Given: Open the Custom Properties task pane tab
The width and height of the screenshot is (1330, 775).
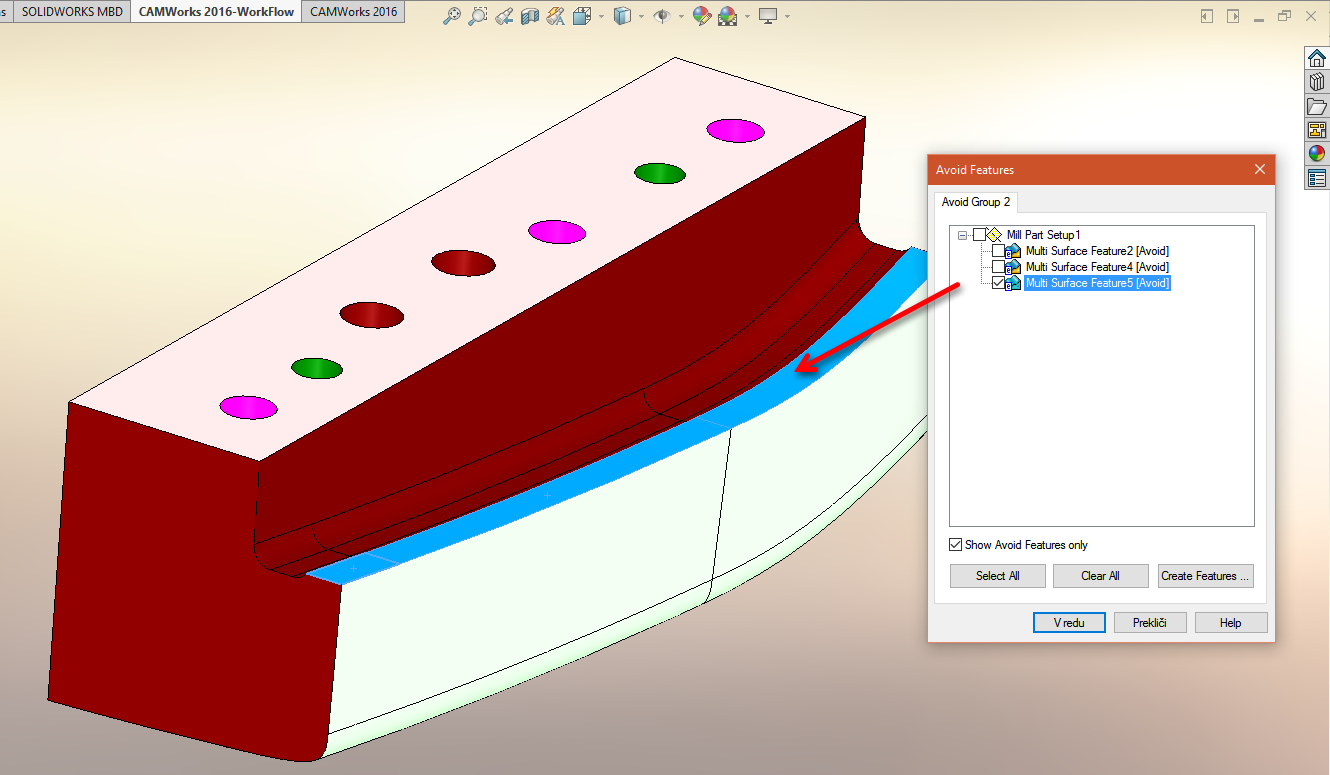Looking at the screenshot, I should [x=1316, y=178].
